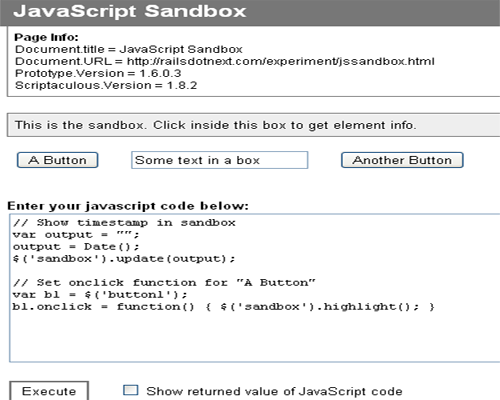Click the Execute button

pos(49,391)
